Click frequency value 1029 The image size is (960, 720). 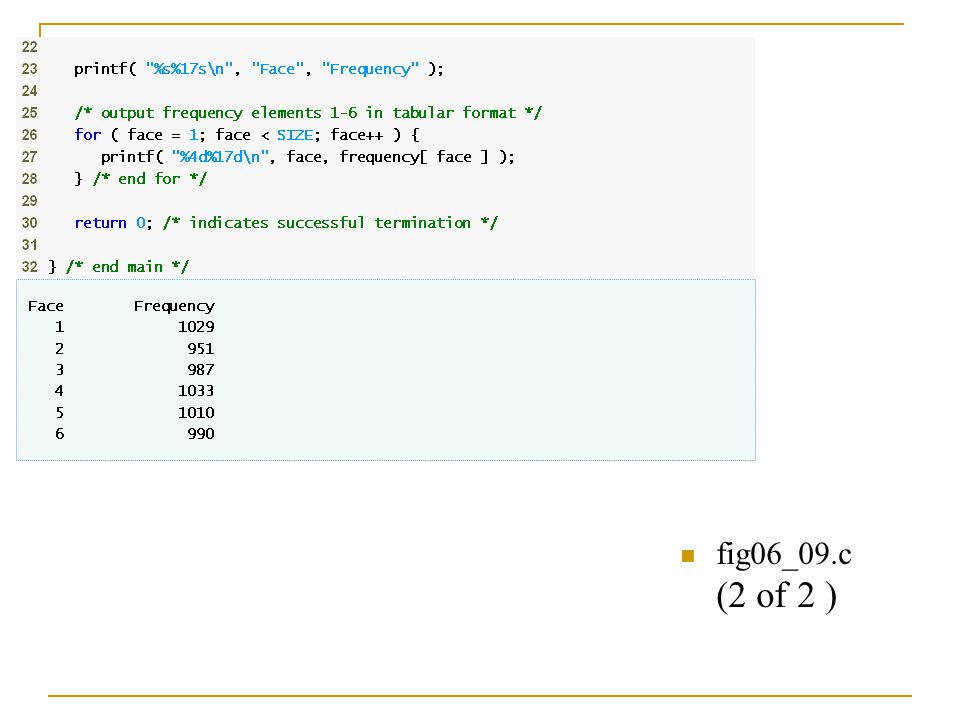pos(196,327)
